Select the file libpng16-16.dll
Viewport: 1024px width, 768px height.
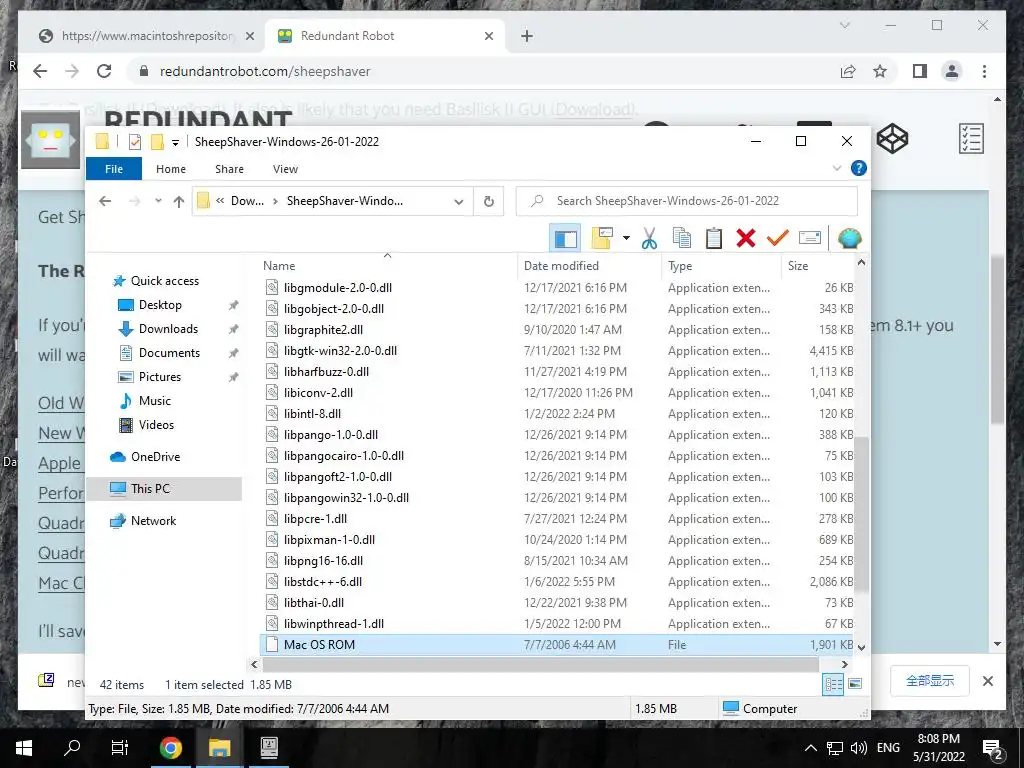pos(323,561)
